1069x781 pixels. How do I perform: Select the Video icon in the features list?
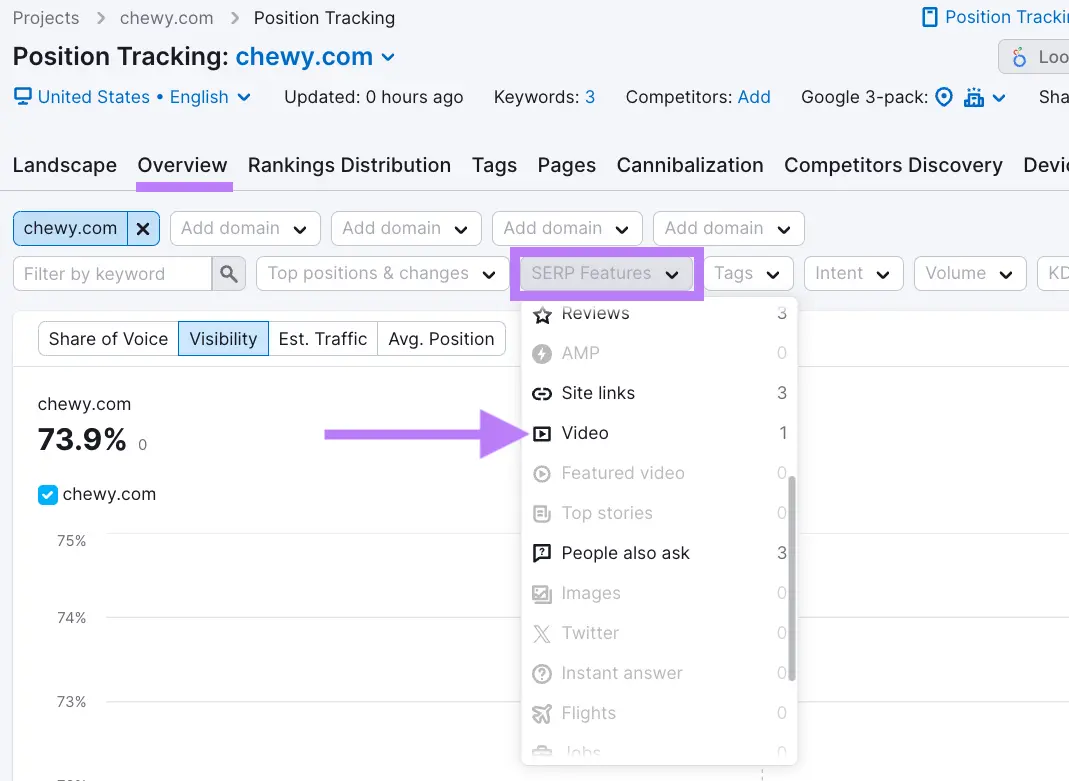click(541, 433)
